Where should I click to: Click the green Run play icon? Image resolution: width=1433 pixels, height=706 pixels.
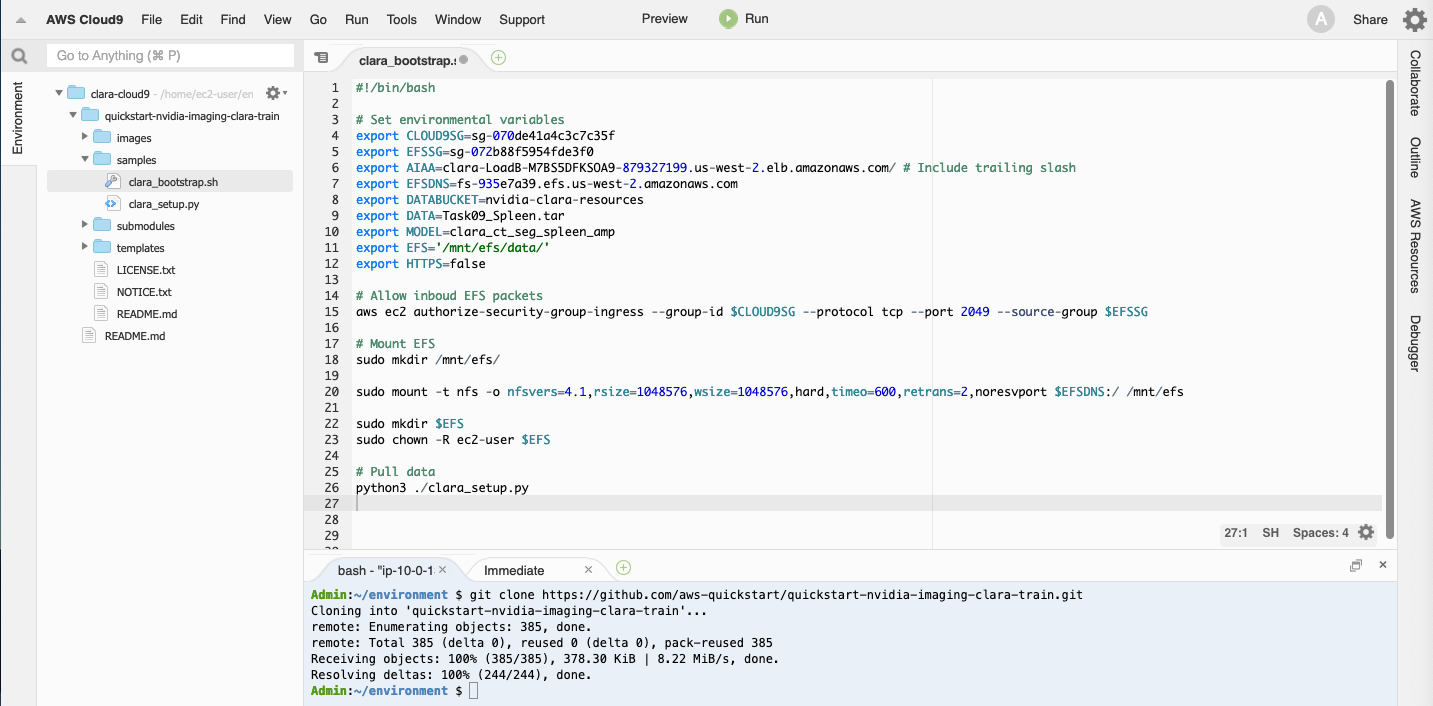728,19
